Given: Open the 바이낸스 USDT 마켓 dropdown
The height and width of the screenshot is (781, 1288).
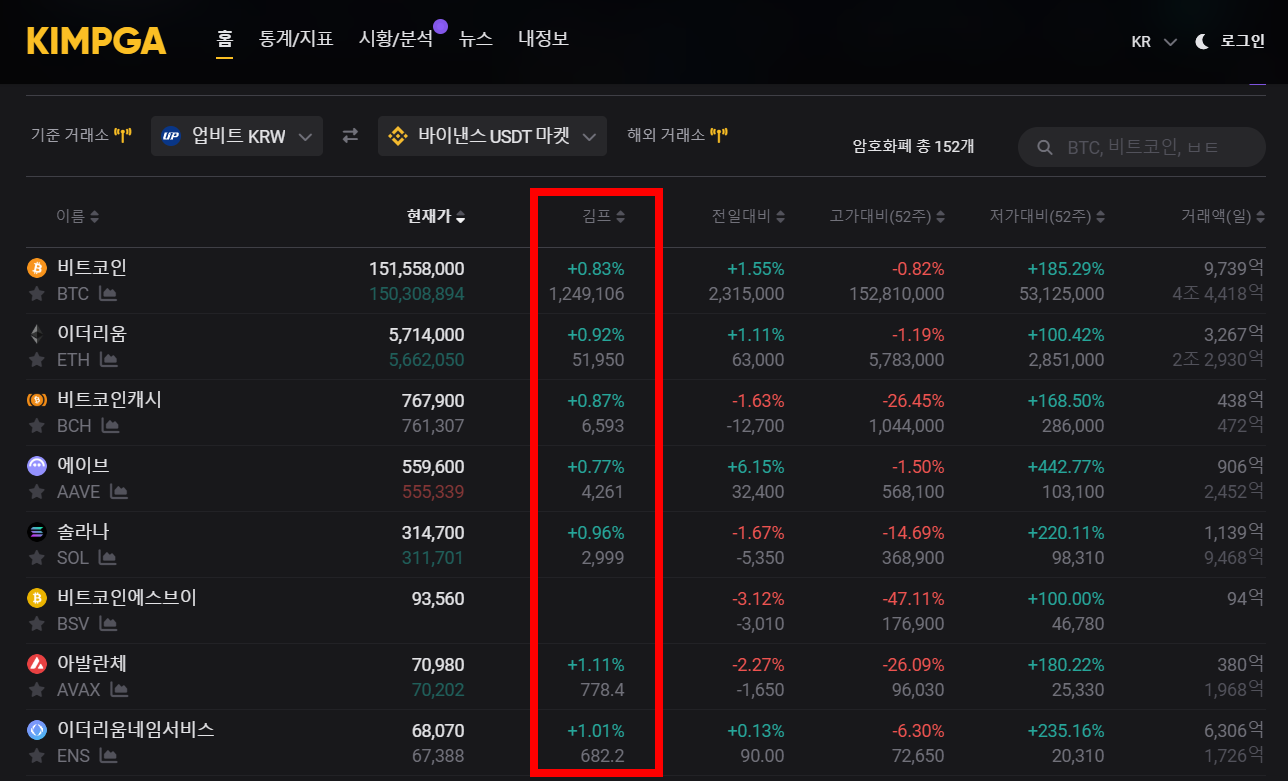Looking at the screenshot, I should coord(492,136).
